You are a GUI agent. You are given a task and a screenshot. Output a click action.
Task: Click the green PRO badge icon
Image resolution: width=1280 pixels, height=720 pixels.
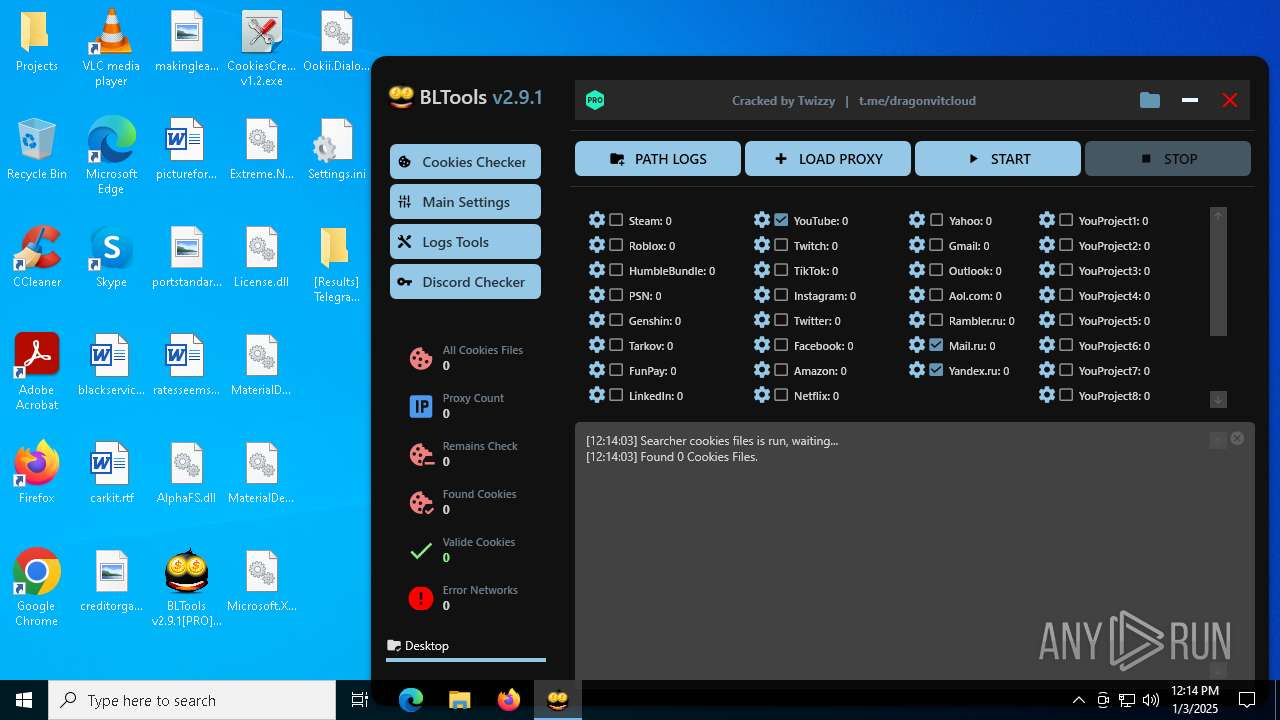click(x=595, y=100)
